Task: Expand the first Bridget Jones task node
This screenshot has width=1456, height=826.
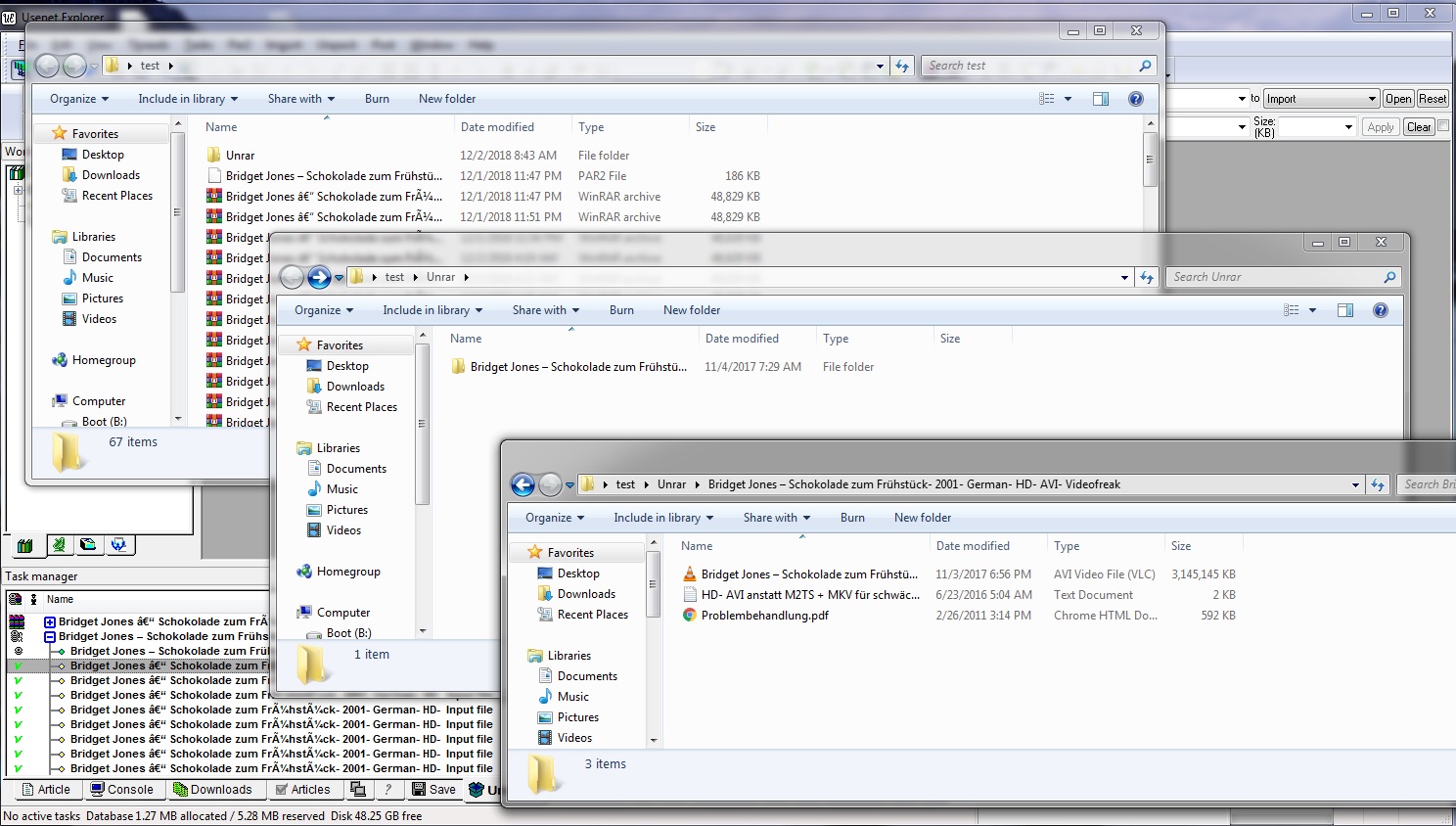Action: pyautogui.click(x=50, y=621)
